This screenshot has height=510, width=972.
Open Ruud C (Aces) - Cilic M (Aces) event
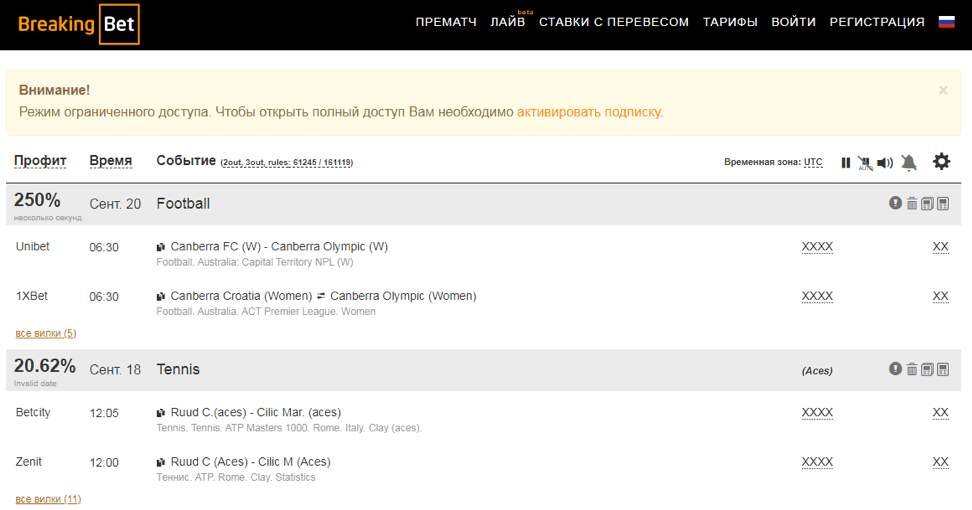tap(250, 462)
